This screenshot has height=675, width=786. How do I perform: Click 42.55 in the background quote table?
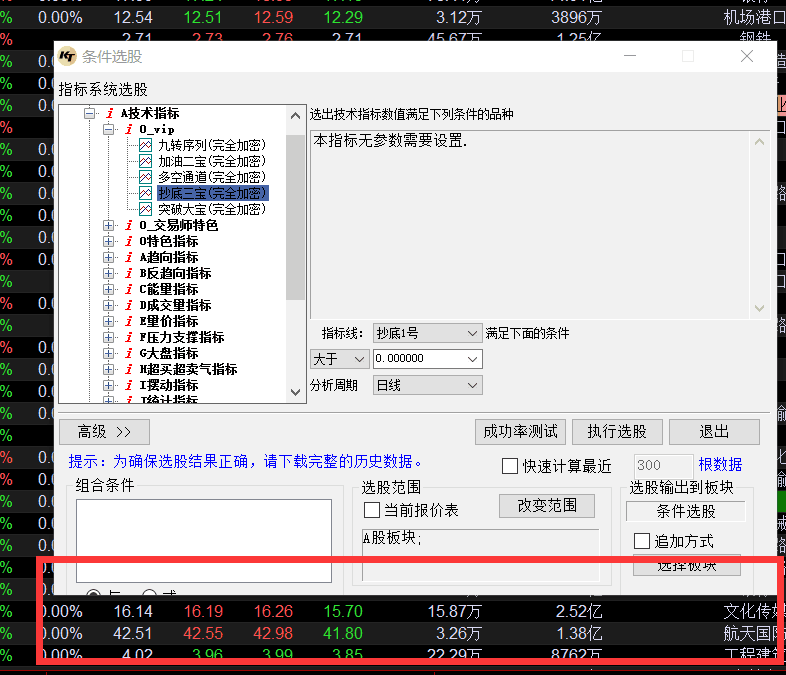(203, 634)
